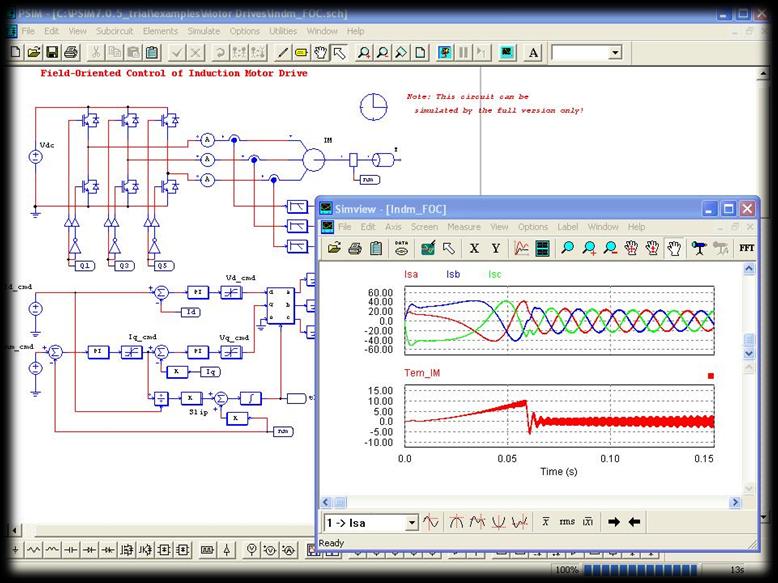Open the Measure menu in Simview
The image size is (778, 583).
coord(464,227)
